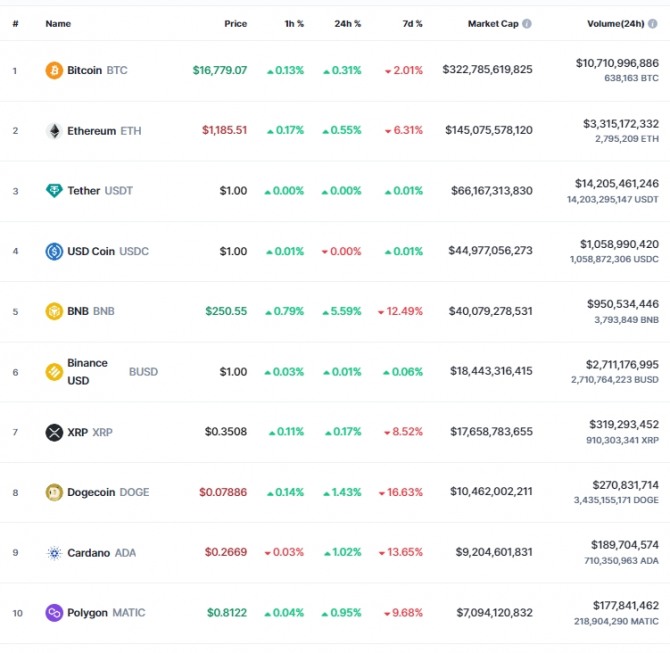
Task: Click the Bitcoin orange logo icon
Action: (54, 70)
